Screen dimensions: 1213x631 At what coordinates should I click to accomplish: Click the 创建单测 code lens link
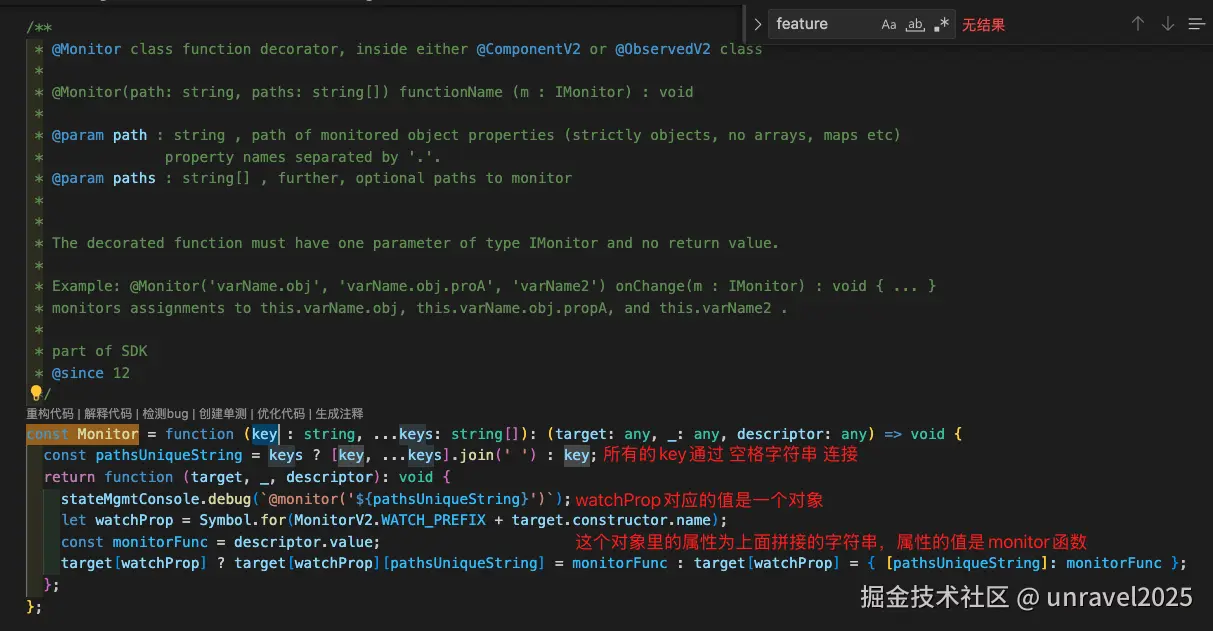[223, 414]
